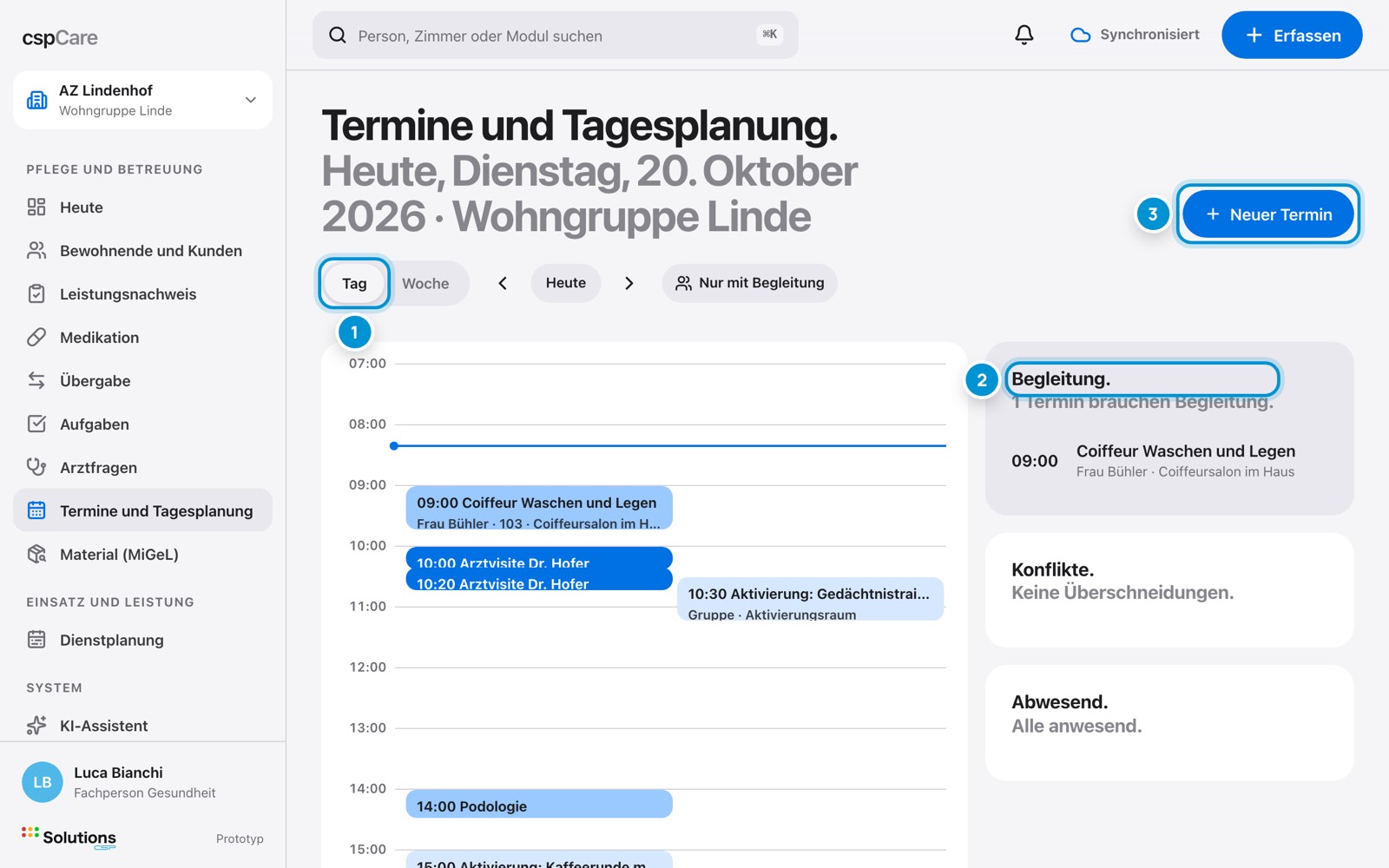Click Übergabe arrows icon
Screen dimensions: 1389x868
coord(36,380)
